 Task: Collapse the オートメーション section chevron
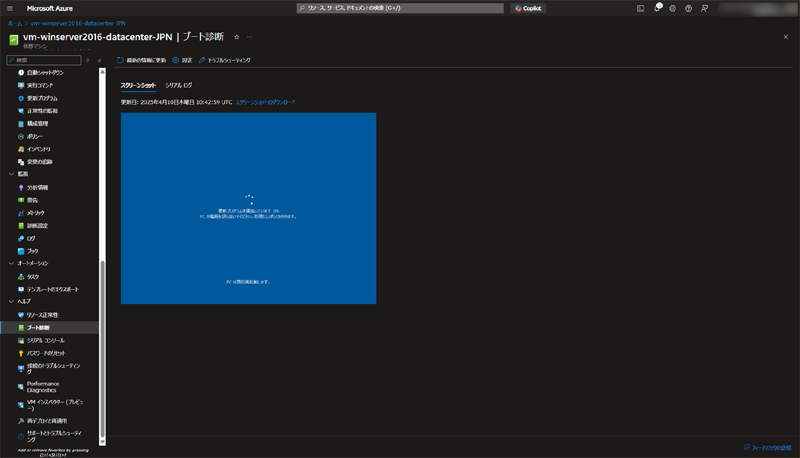click(11, 263)
